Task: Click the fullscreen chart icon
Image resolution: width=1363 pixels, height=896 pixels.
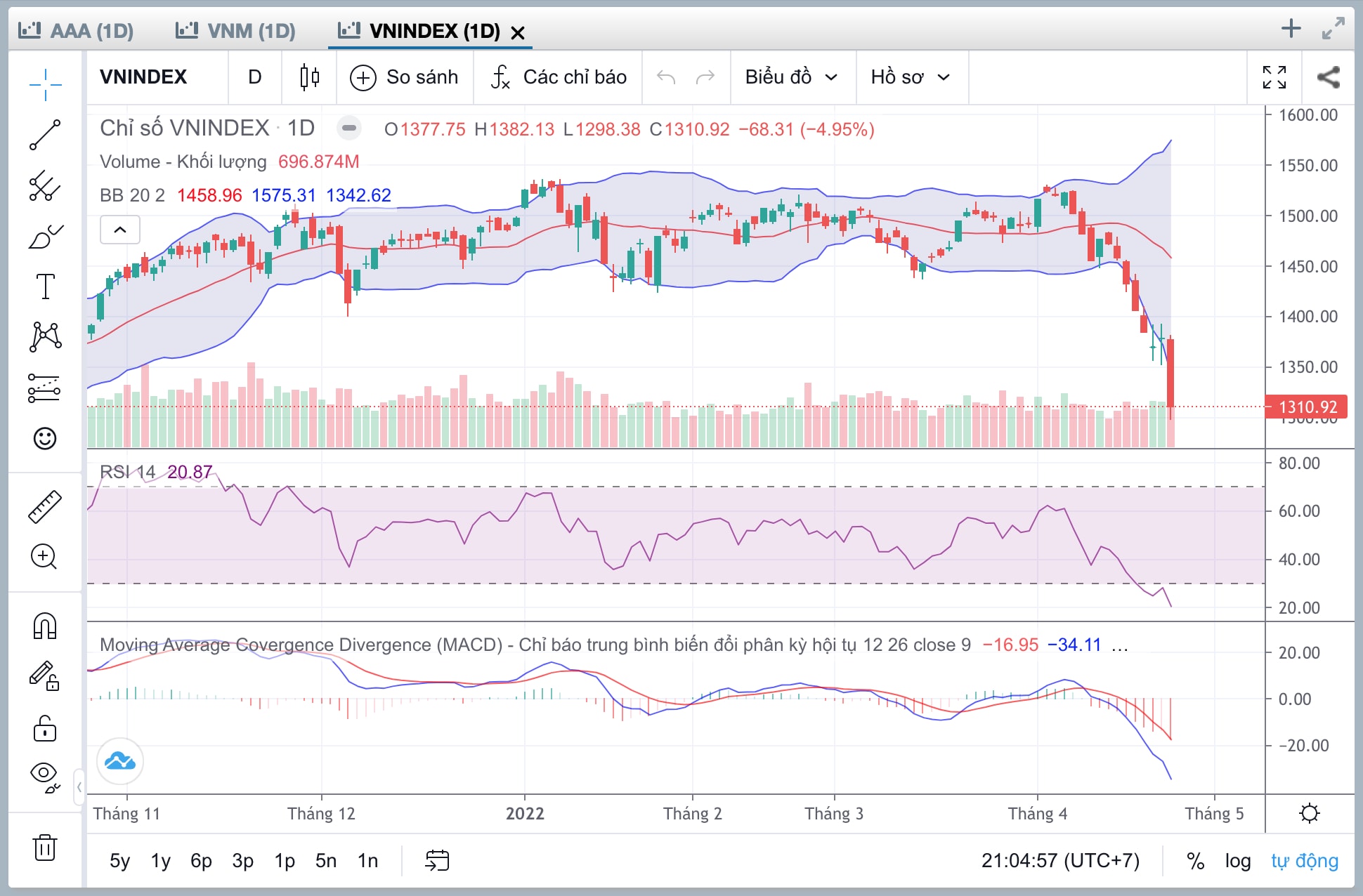Action: coord(1274,77)
